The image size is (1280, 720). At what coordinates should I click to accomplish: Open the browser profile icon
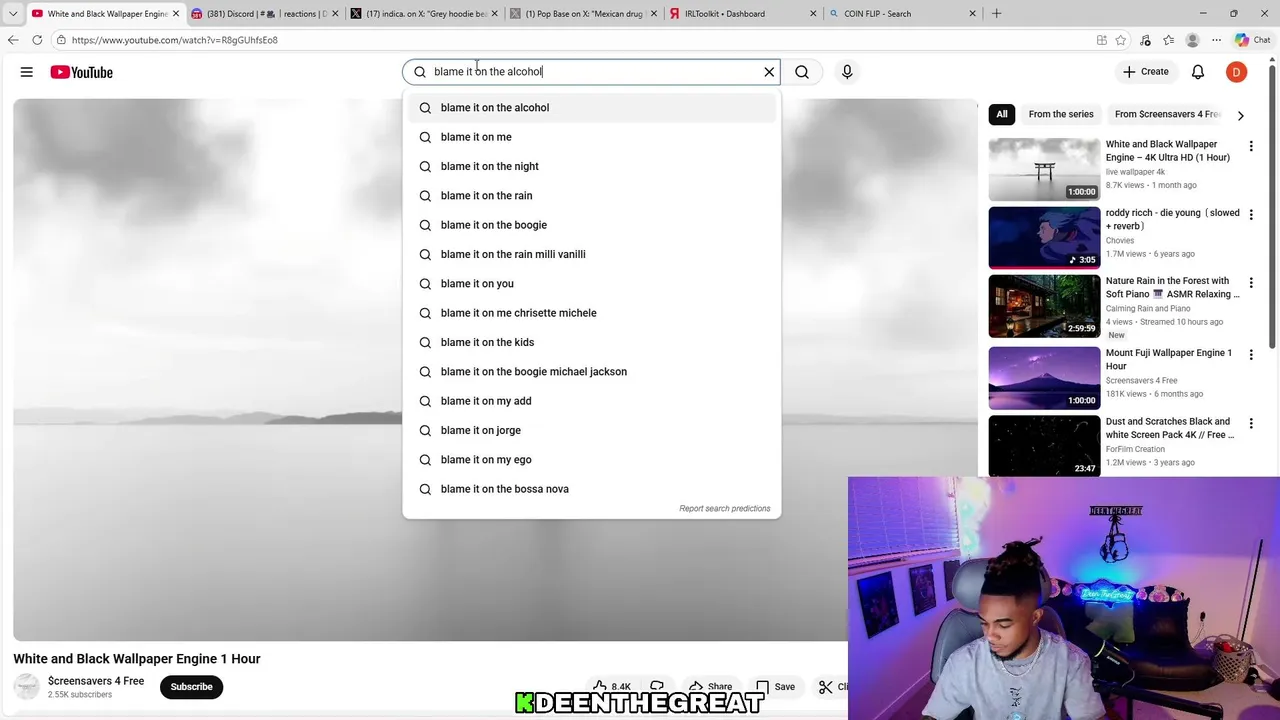click(1192, 40)
